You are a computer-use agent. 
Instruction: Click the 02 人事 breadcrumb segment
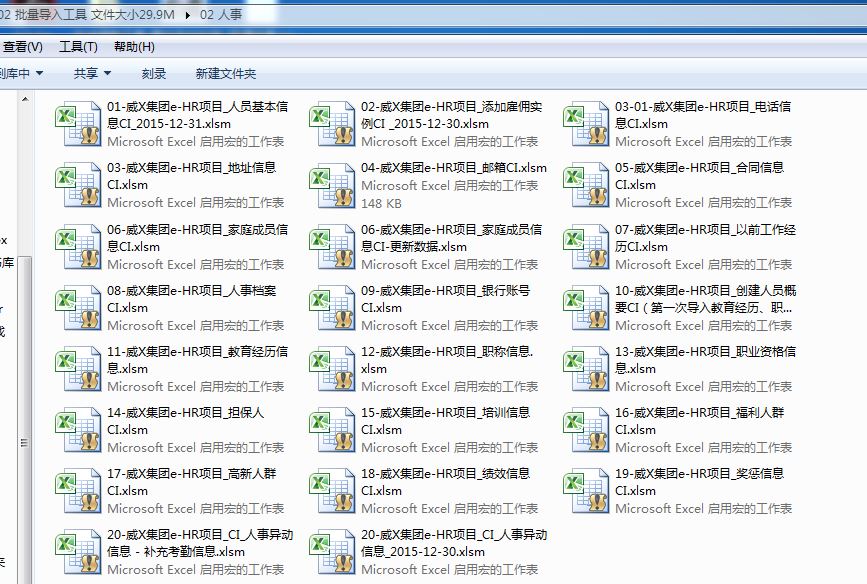221,15
